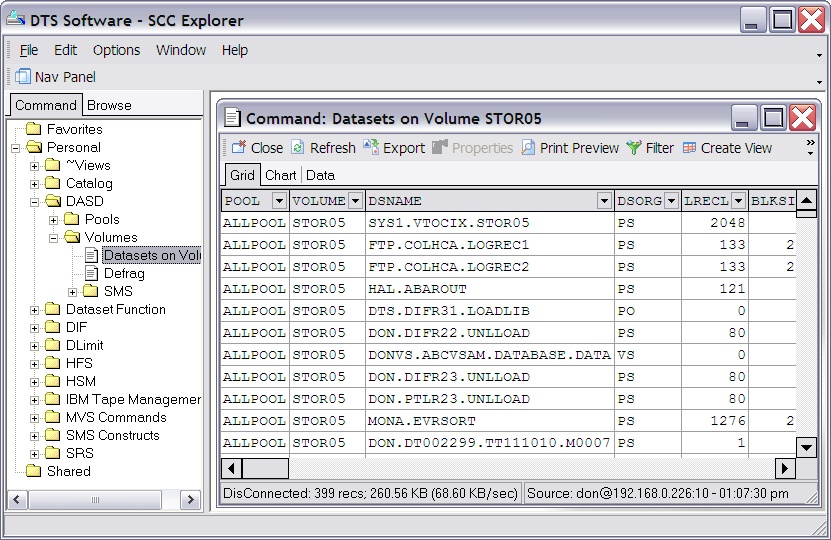
Task: Click the Defrag document icon
Action: point(92,273)
